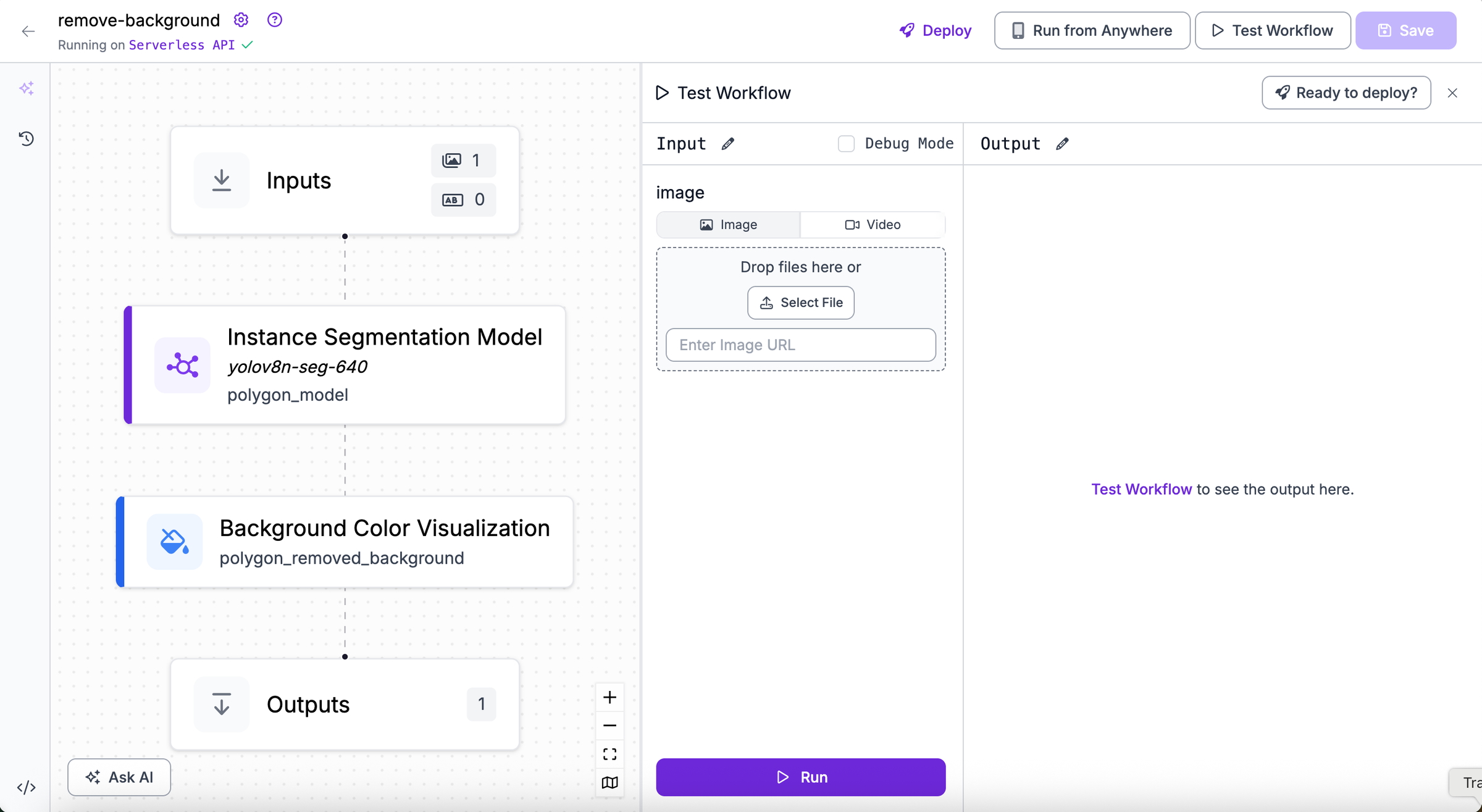Open help via the question mark icon
The width and height of the screenshot is (1482, 812).
pos(274,19)
